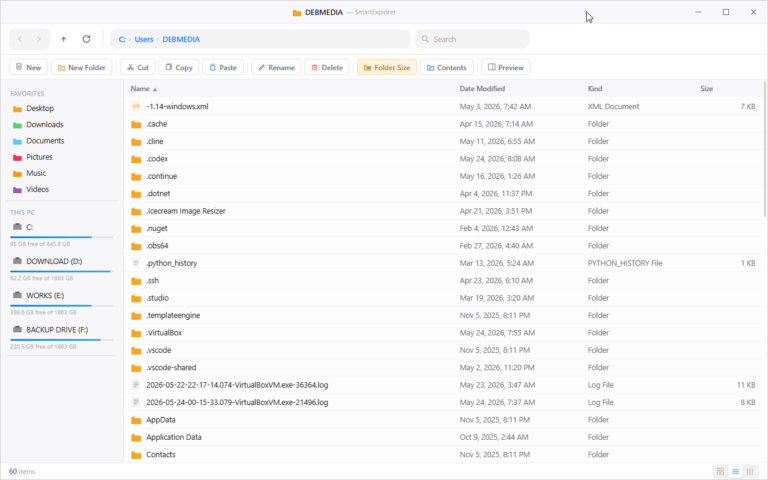Switch to grid view
The image size is (768, 480).
[x=720, y=471]
